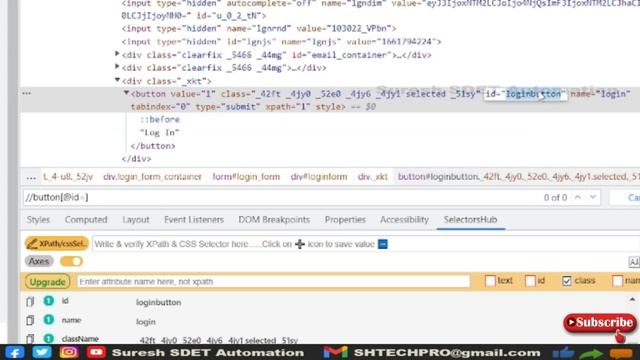
Task: Click the Gmail icon in the banner
Action: point(335,352)
